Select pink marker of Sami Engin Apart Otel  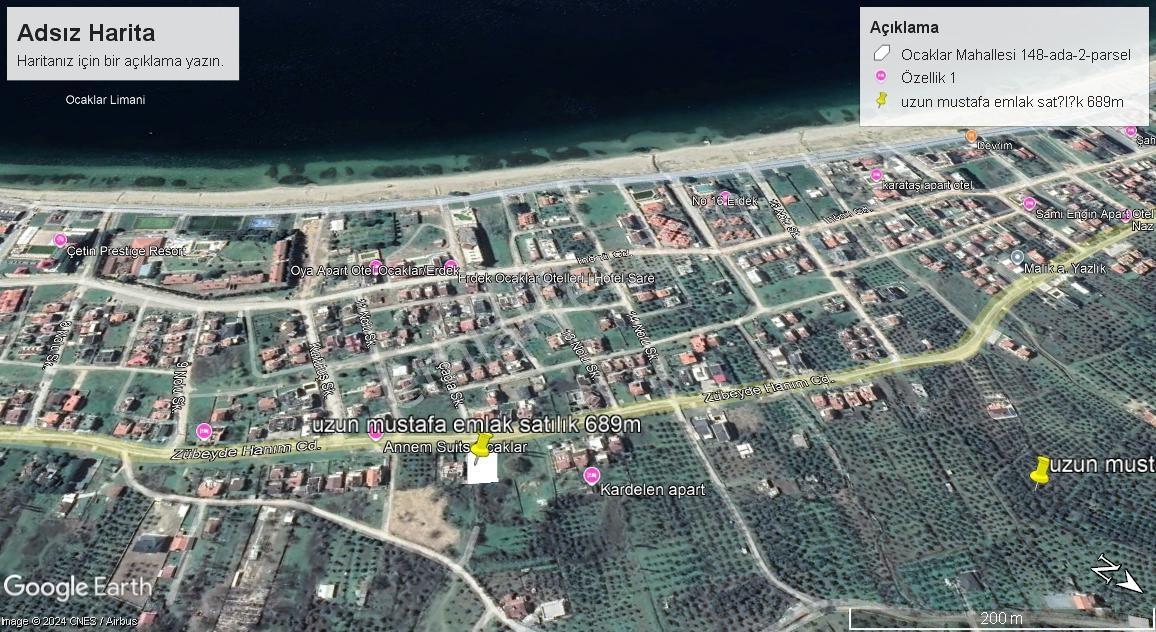tap(1029, 204)
